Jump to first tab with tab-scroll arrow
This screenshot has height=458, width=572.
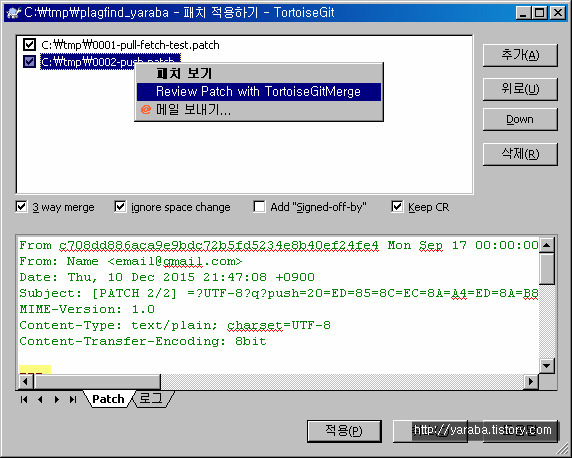pos(24,399)
